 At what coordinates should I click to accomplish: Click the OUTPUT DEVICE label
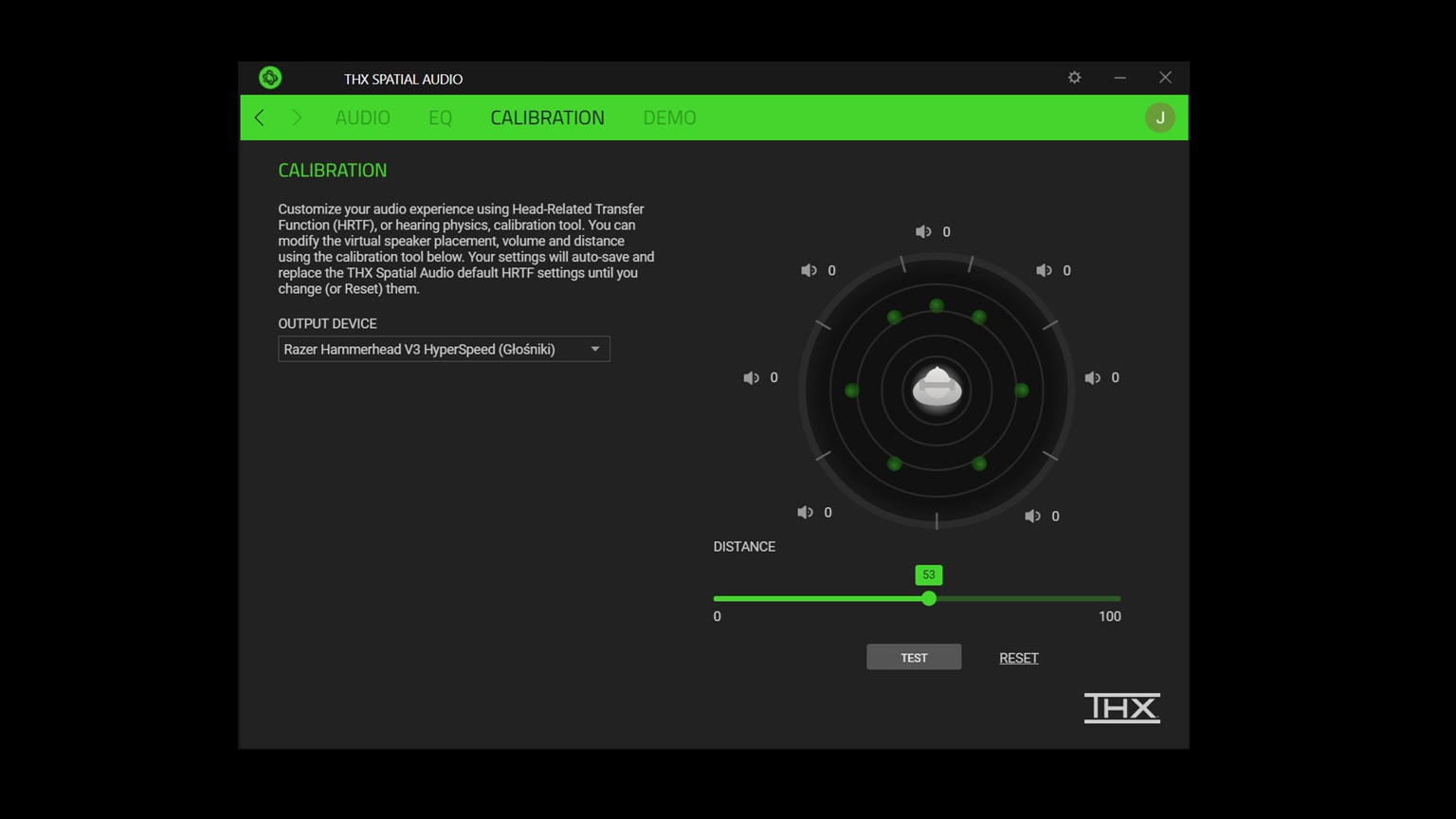327,323
